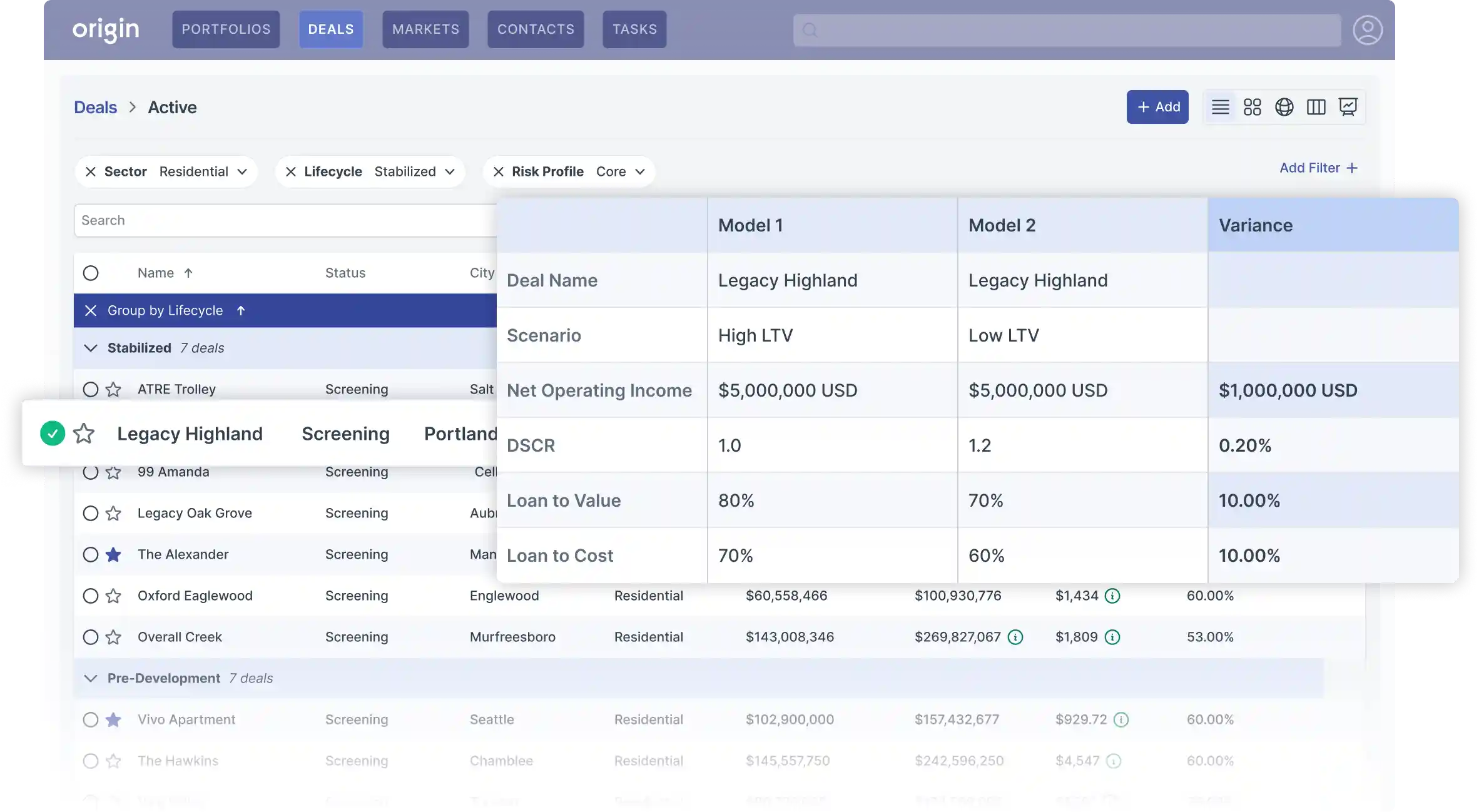
Task: Switch to columns board view icon
Action: point(1316,107)
